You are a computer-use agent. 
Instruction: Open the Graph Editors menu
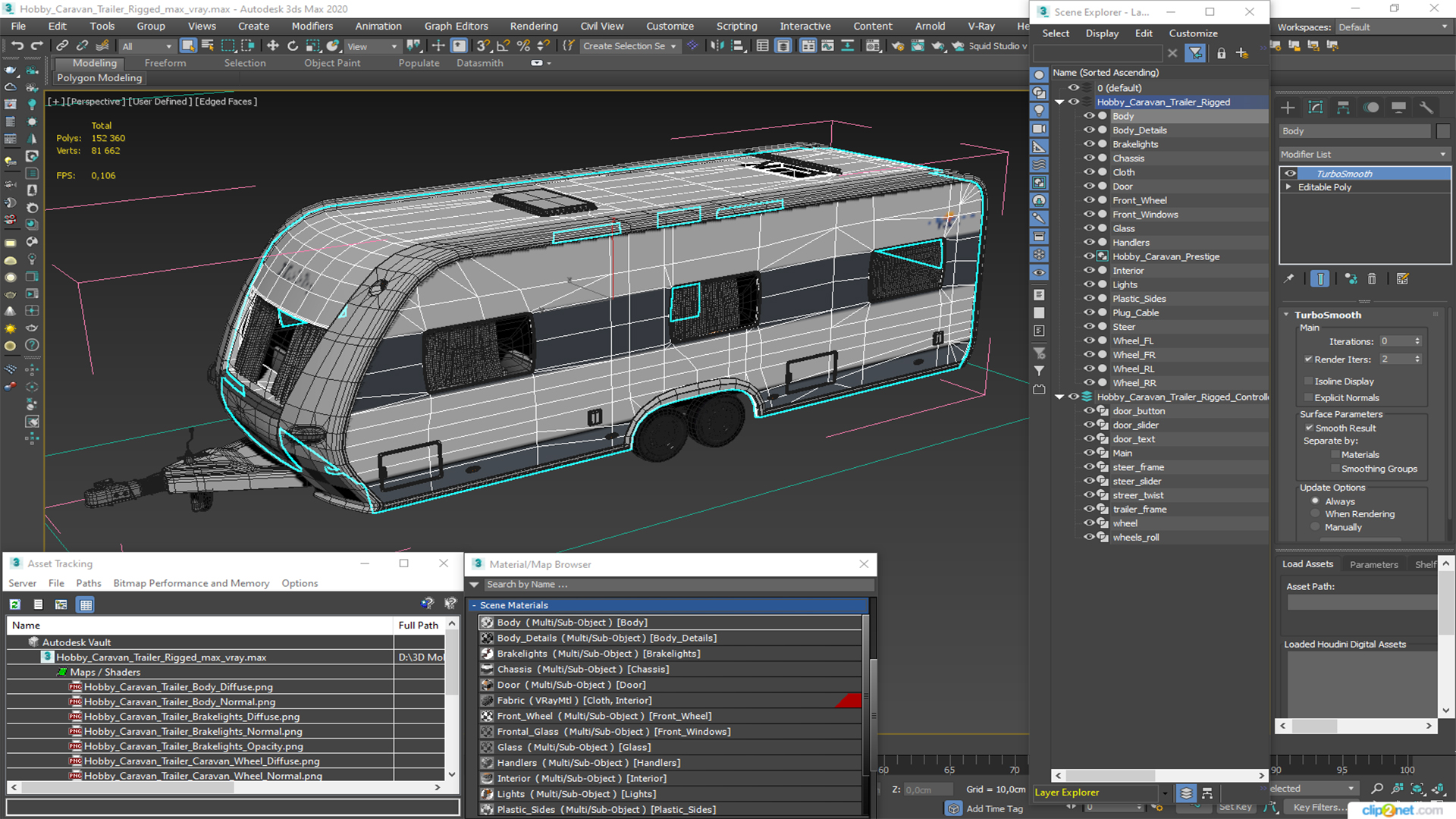tap(456, 26)
